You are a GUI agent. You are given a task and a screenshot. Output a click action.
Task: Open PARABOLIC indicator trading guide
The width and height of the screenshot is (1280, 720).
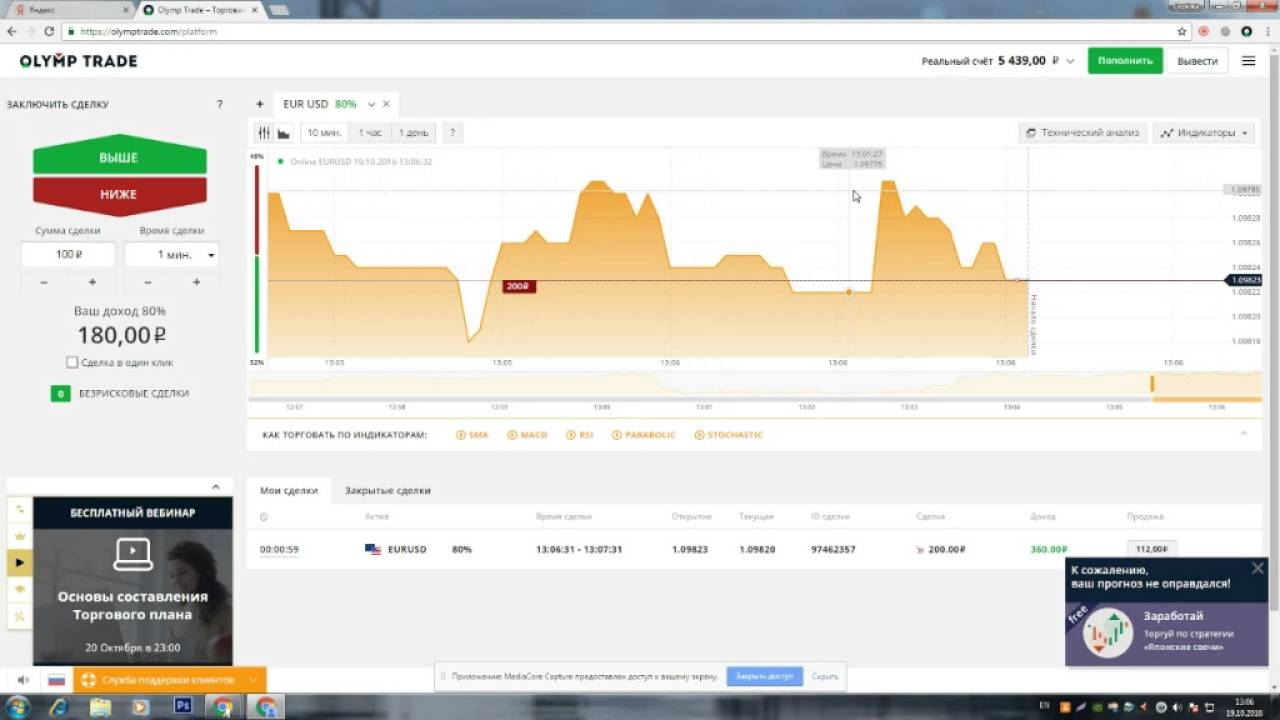coord(644,435)
